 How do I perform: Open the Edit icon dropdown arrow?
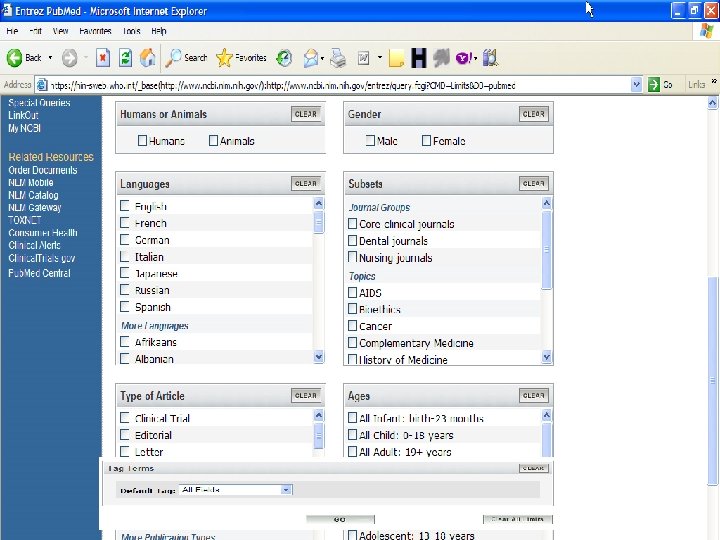(380, 58)
